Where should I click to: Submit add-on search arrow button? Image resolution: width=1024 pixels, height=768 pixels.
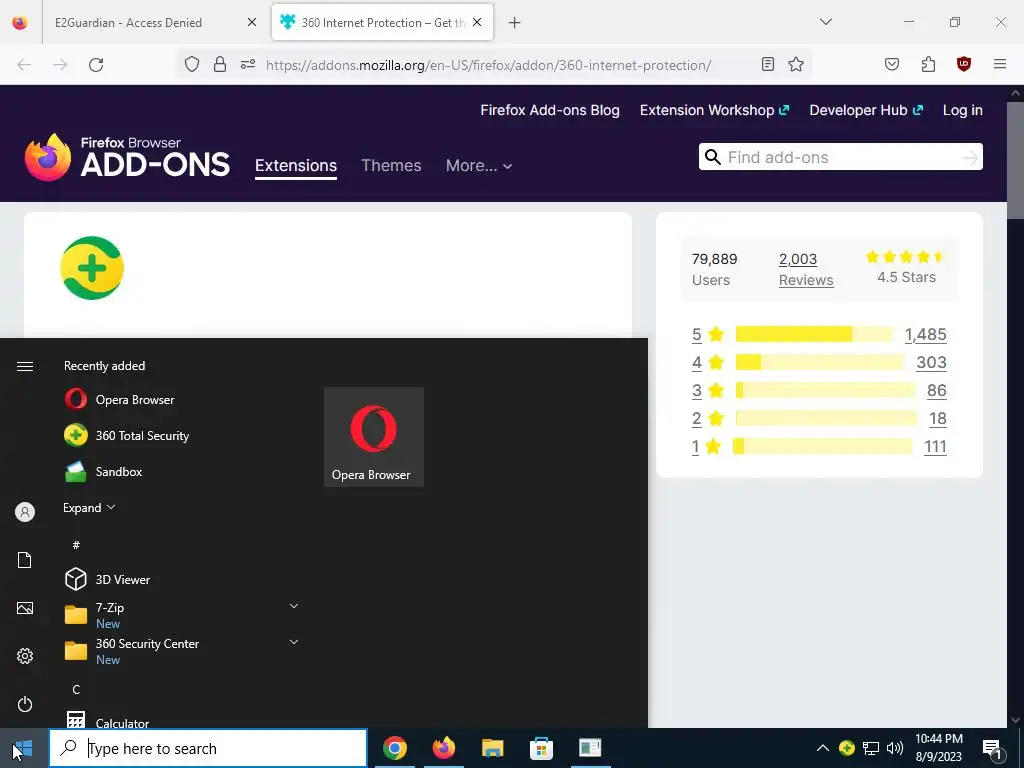click(x=970, y=157)
